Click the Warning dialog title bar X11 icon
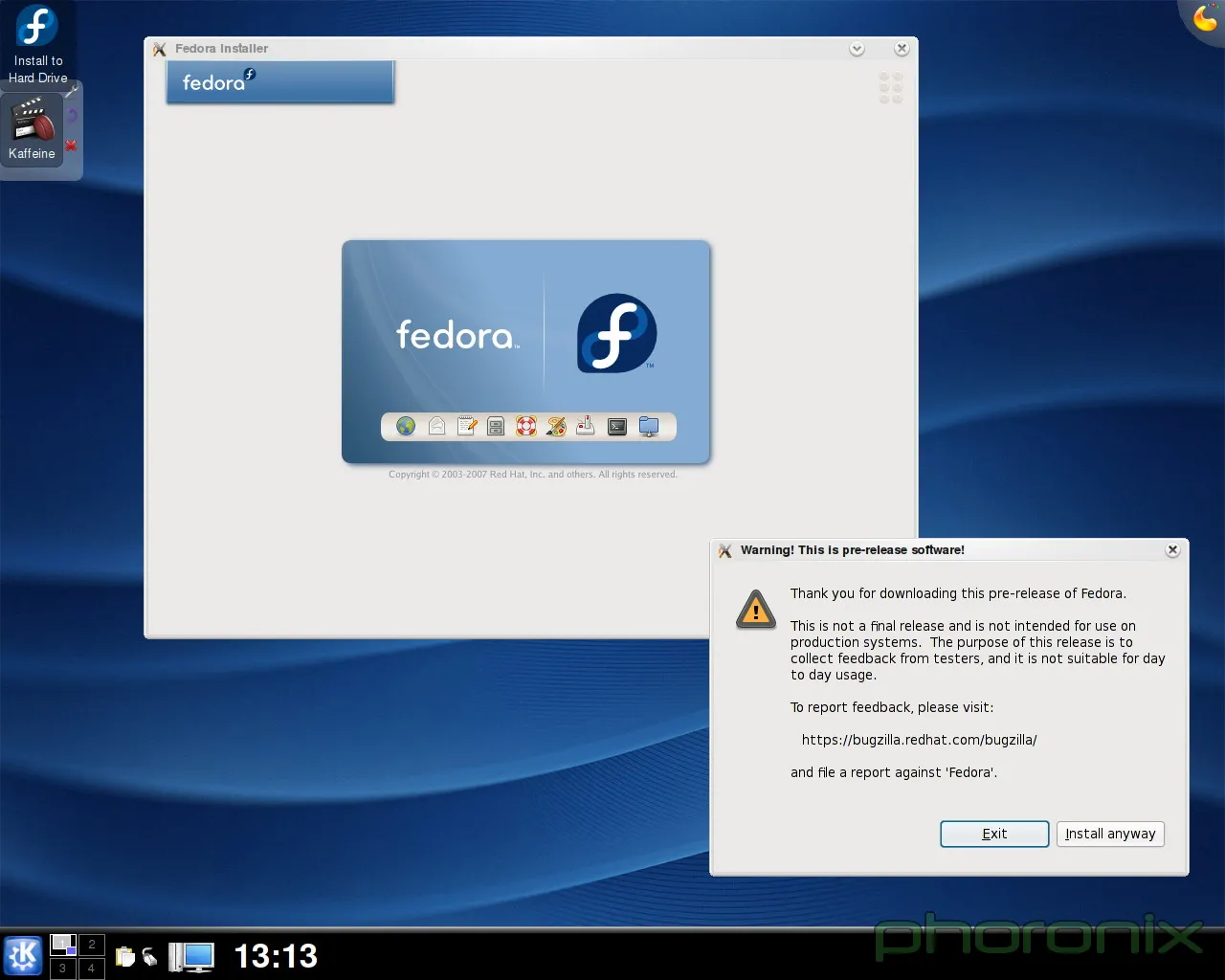 724,550
